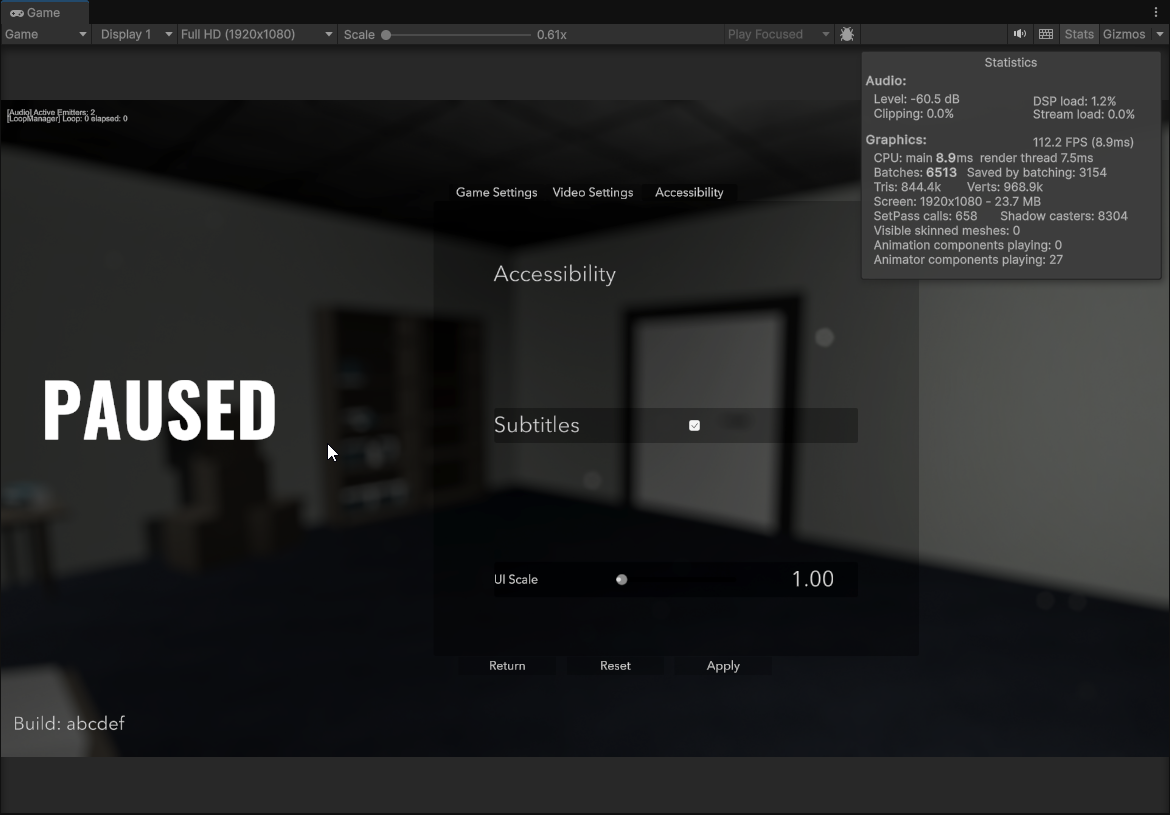The image size is (1170, 815).
Task: Click the Return button
Action: click(x=507, y=666)
